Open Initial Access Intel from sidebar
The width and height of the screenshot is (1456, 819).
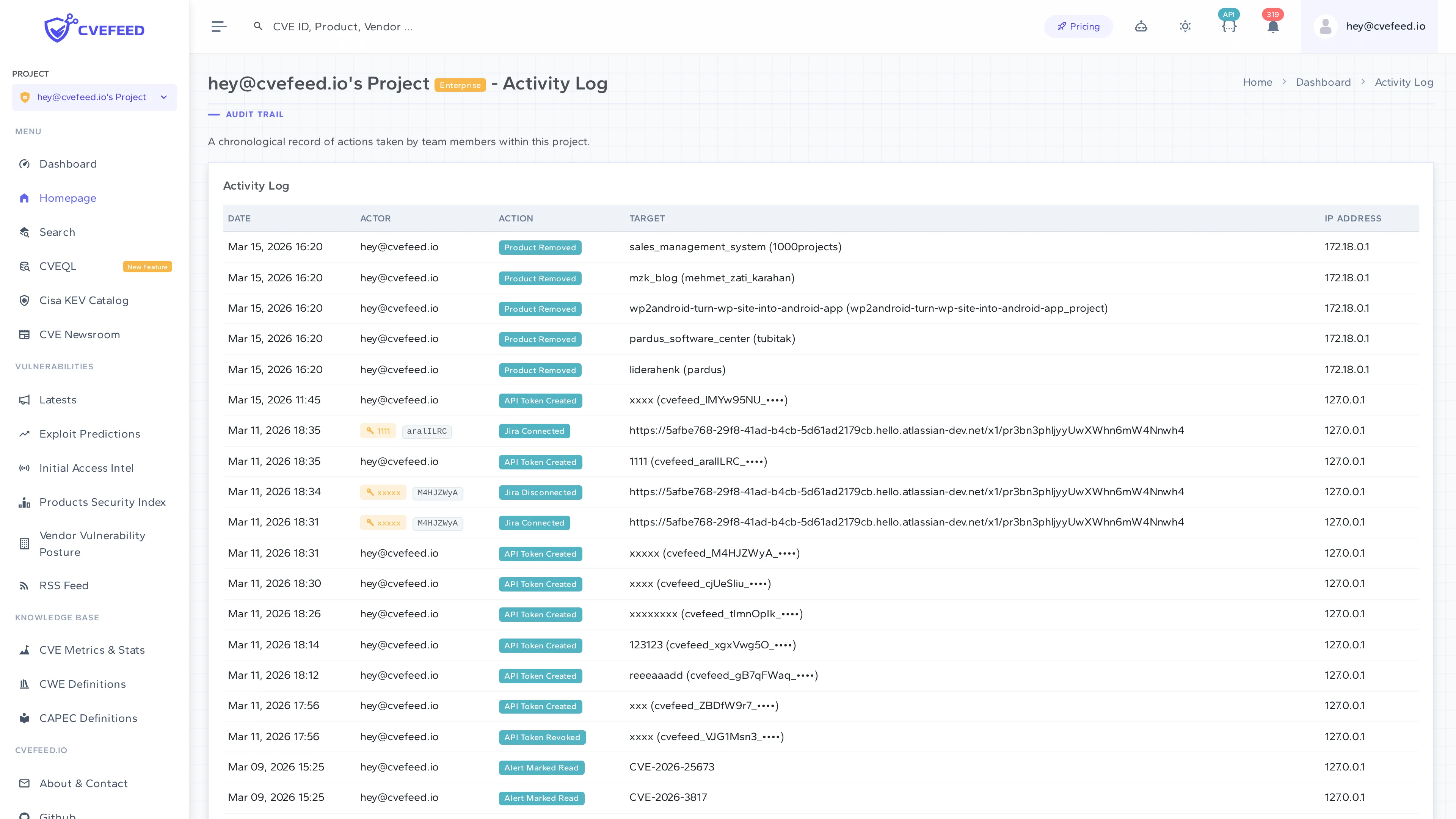(86, 468)
